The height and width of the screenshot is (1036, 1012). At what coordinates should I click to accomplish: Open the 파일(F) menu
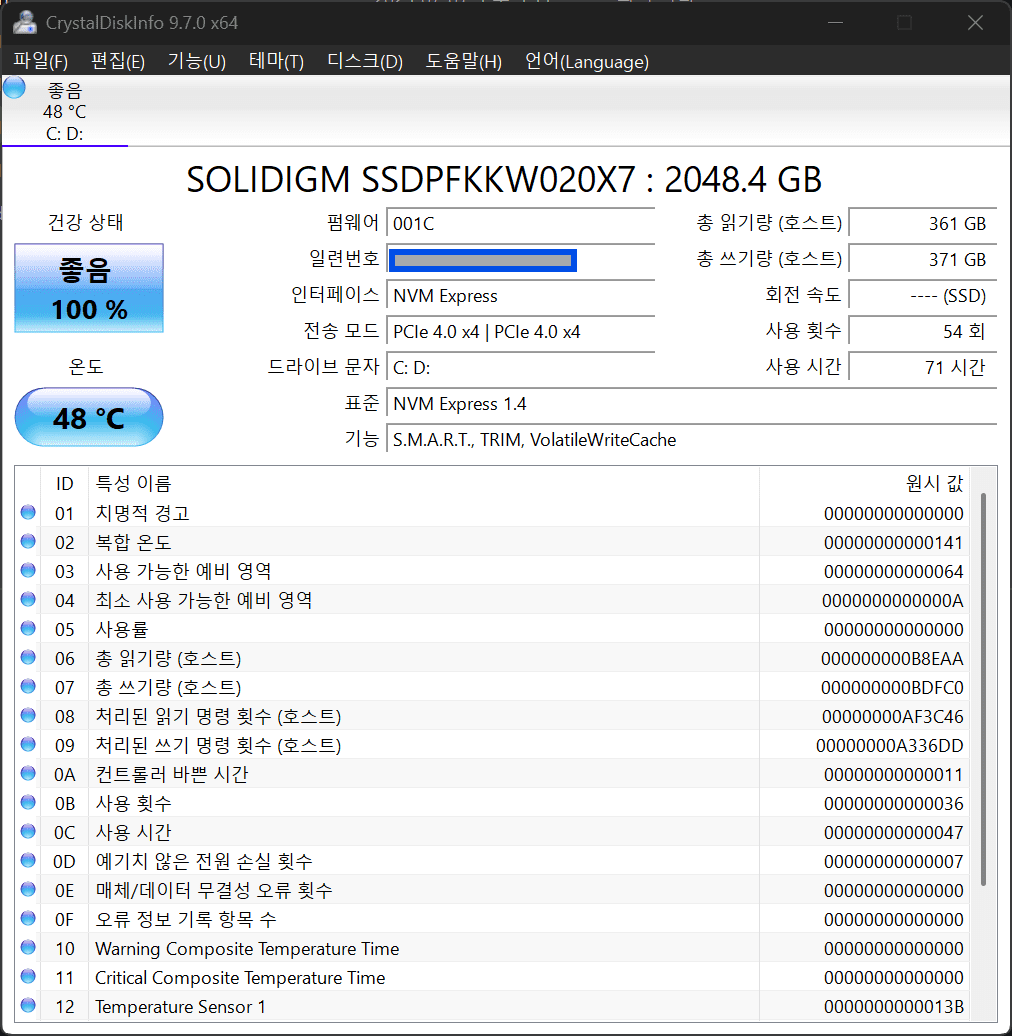point(41,61)
